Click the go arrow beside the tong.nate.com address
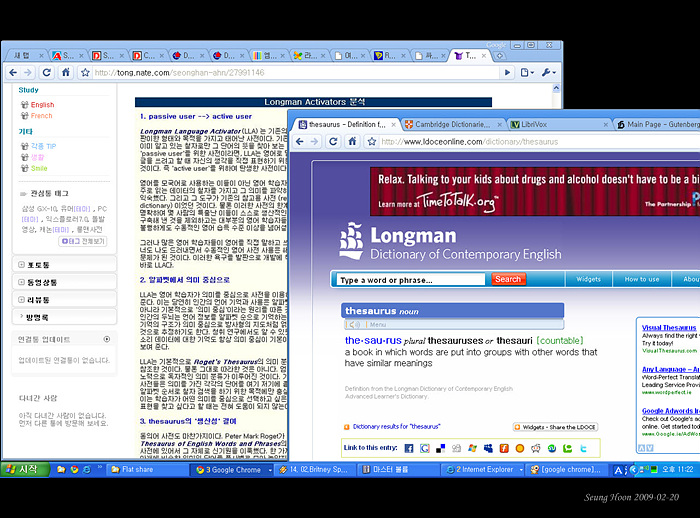Viewport: 700px width, 518px height. (x=507, y=72)
